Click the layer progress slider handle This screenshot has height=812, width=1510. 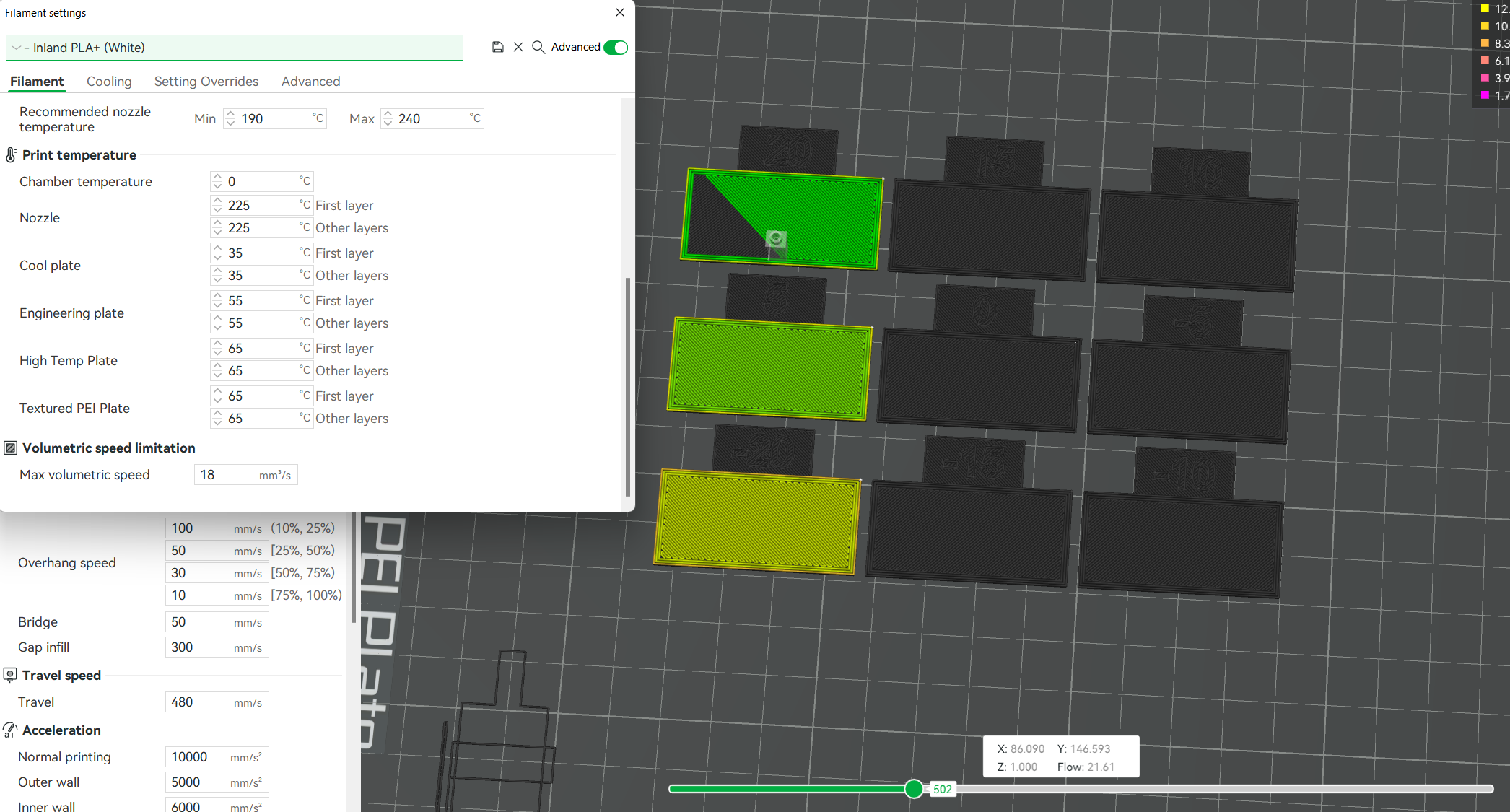pos(914,789)
